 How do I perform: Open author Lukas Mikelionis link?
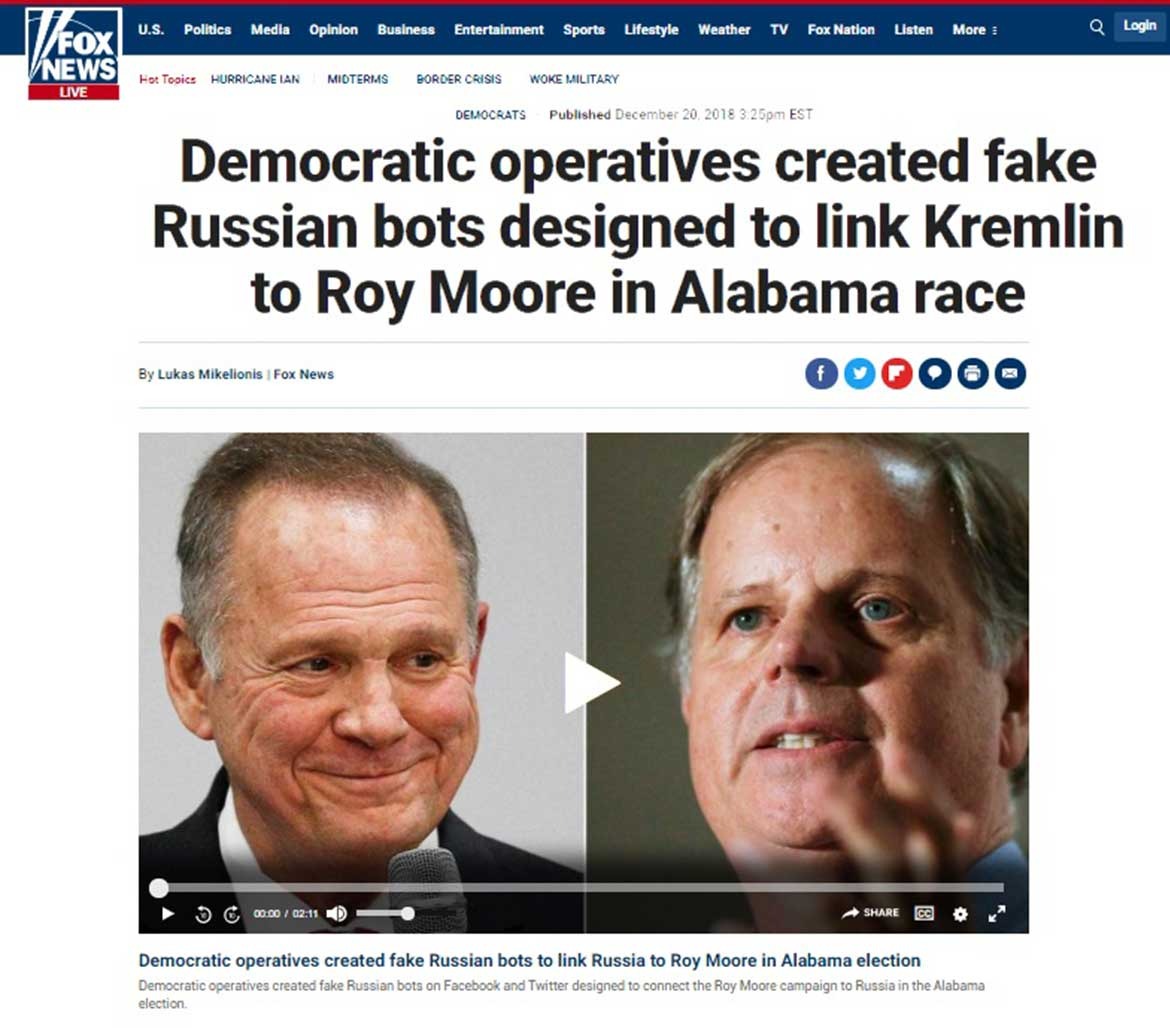click(210, 374)
